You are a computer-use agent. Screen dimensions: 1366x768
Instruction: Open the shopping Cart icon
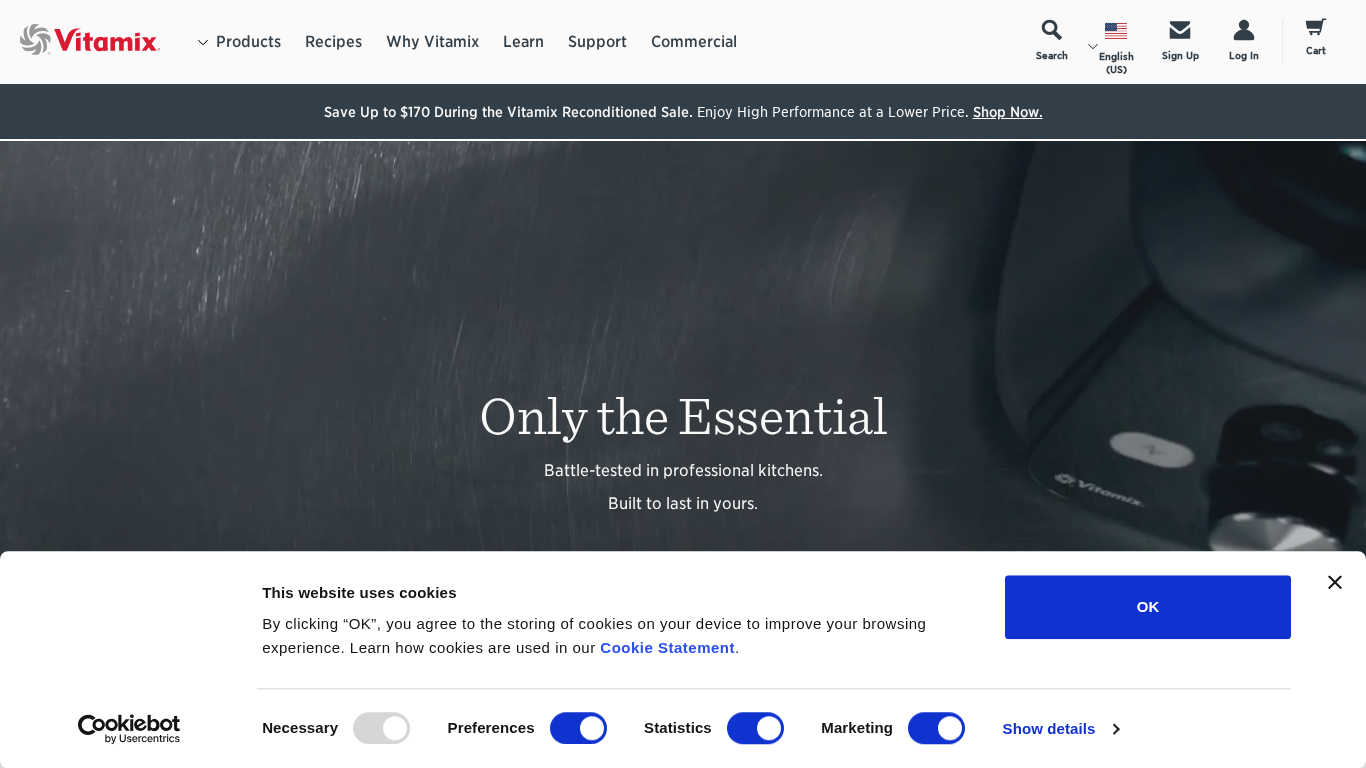(x=1316, y=27)
